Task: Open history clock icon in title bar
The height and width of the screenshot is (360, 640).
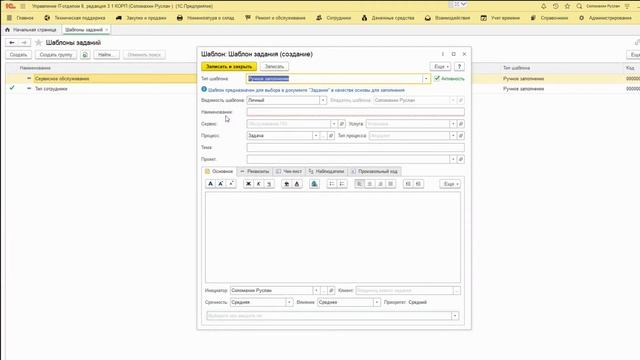Action: 556,6
